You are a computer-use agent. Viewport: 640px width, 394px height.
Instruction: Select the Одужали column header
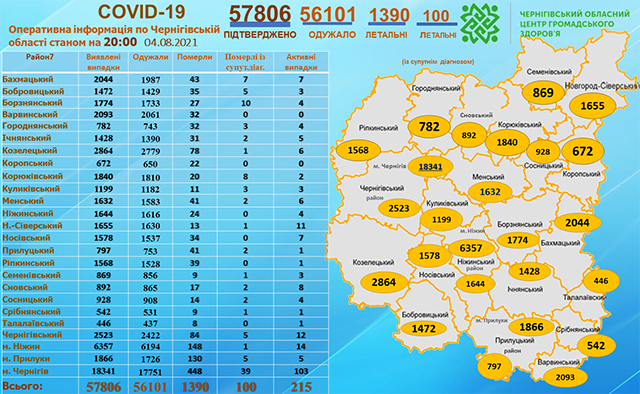tap(151, 58)
